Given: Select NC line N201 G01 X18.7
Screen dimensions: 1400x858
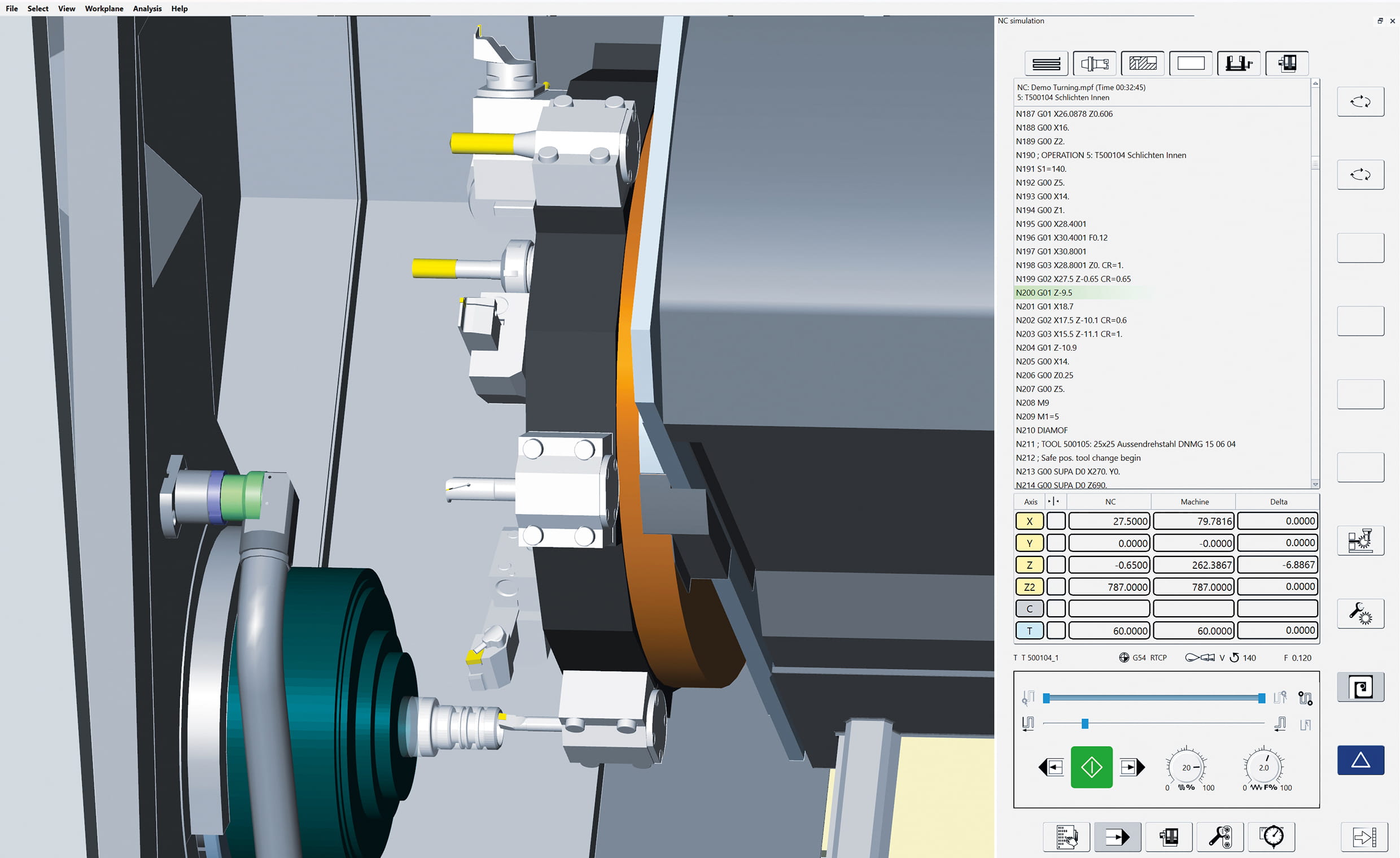Looking at the screenshot, I should 1044,307.
